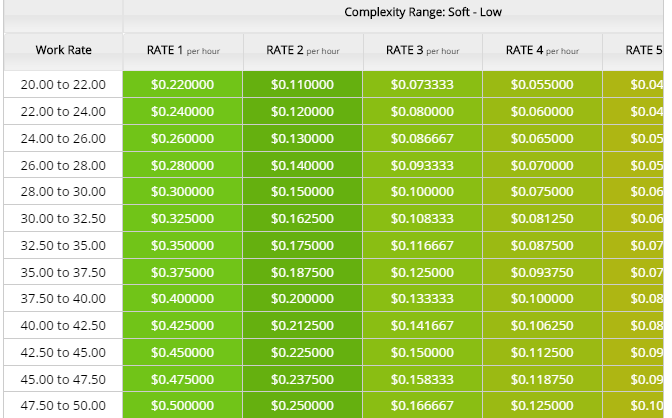The image size is (672, 418).
Task: Select the RATE 2 per hour header
Action: [303, 51]
